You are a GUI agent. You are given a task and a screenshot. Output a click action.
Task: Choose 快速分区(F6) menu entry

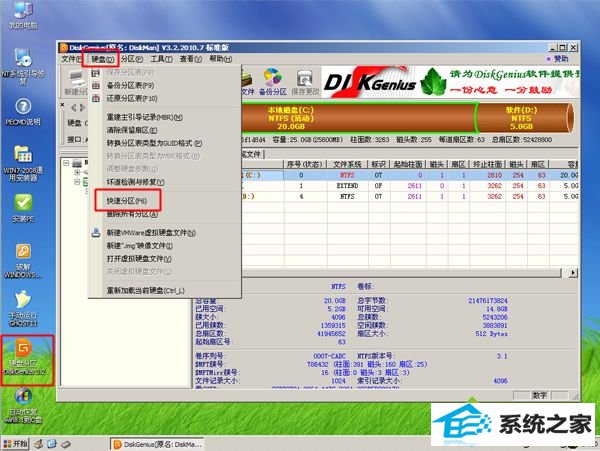point(127,200)
